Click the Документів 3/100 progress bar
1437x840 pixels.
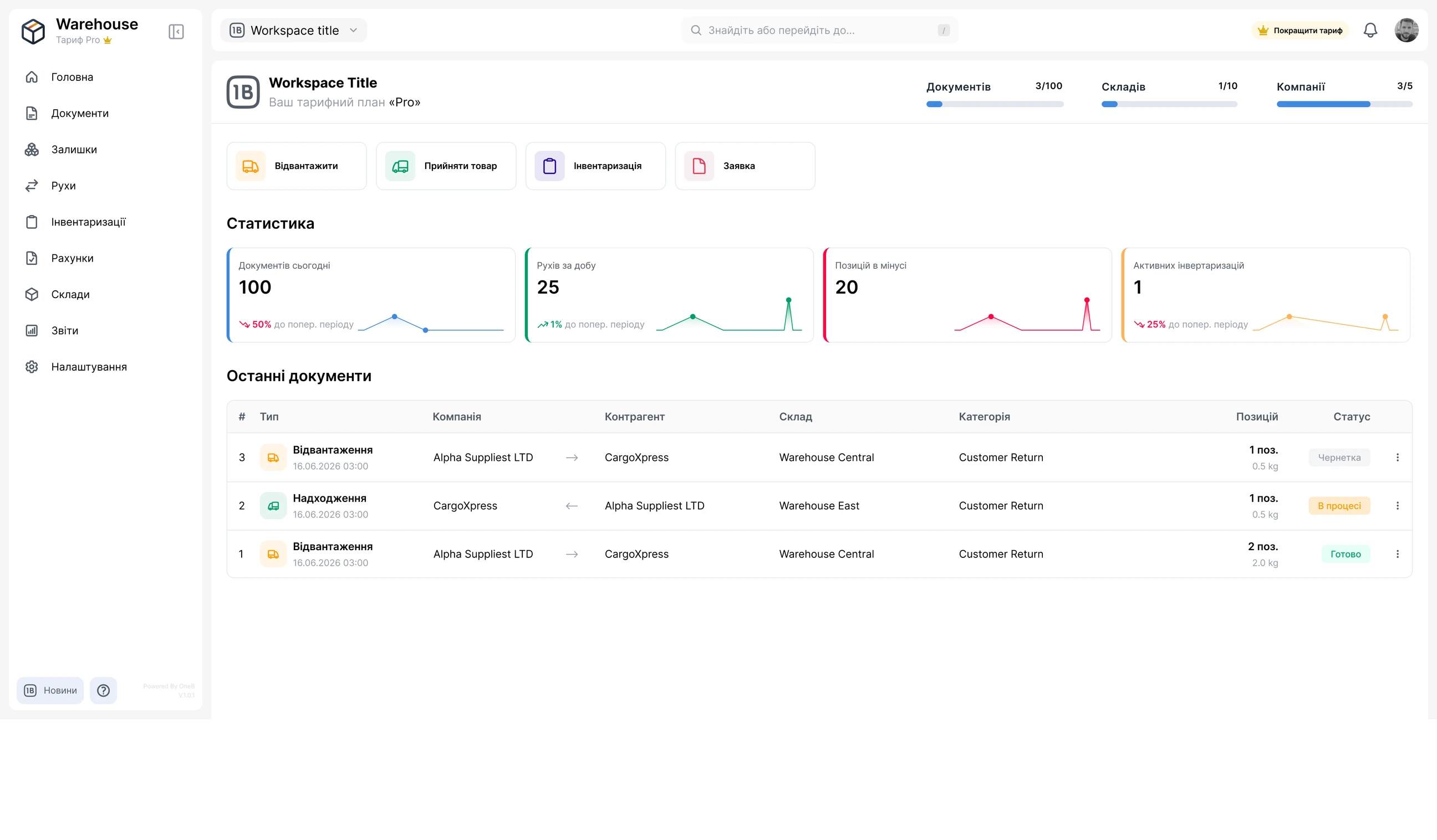point(995,104)
